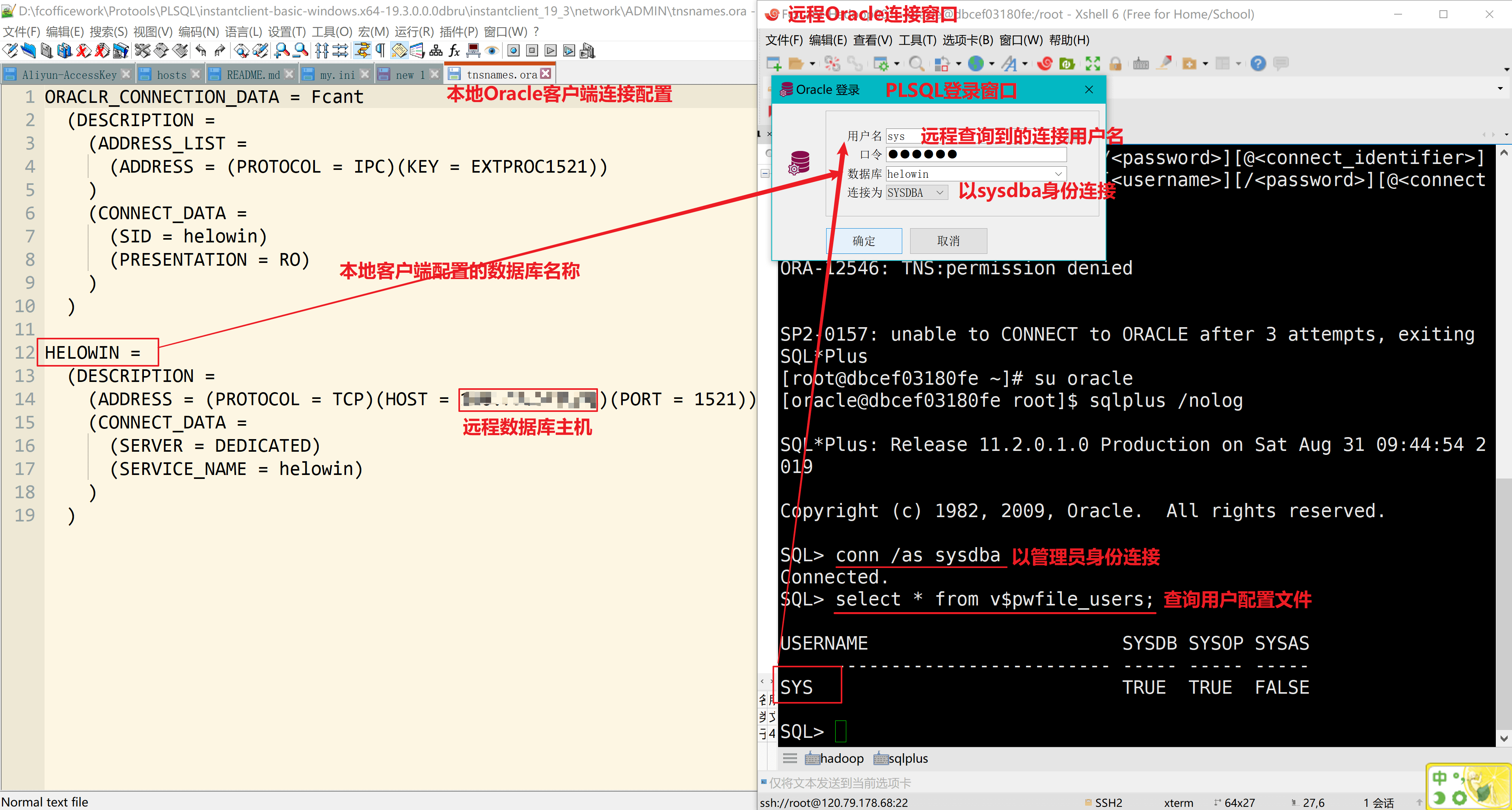Click the undo arrow icon in Notepad++
The image size is (1512, 810).
click(x=201, y=51)
